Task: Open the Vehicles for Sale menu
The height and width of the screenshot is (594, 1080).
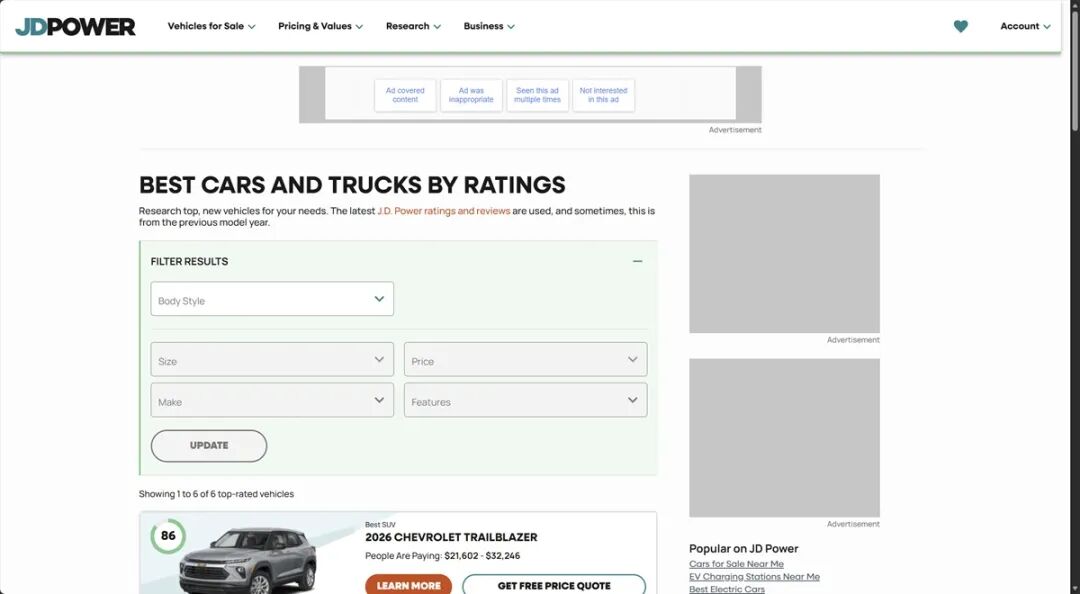Action: [x=211, y=26]
